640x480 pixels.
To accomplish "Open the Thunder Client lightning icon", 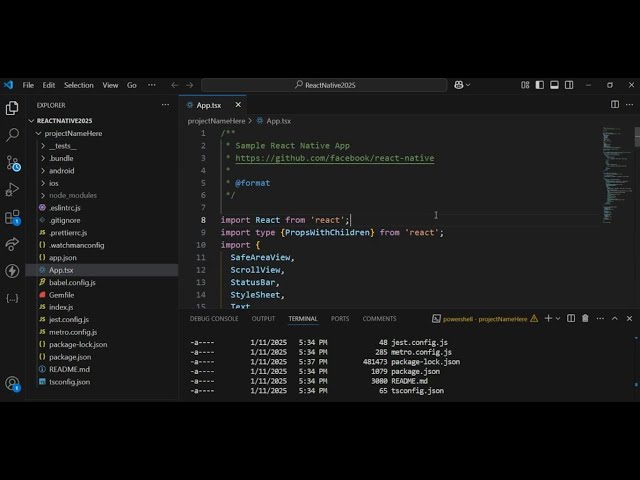I will [12, 271].
